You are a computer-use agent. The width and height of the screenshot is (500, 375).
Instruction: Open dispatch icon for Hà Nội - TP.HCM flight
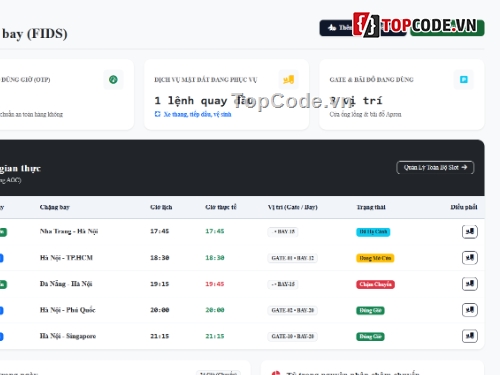pyautogui.click(x=470, y=258)
